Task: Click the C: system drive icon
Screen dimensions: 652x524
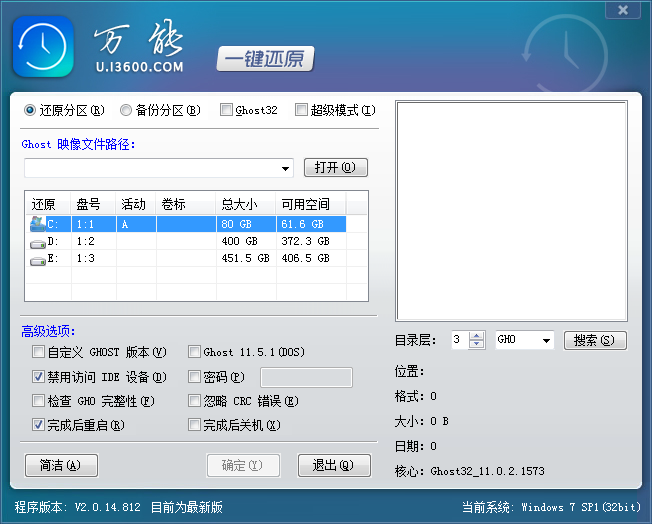Action: point(37,224)
